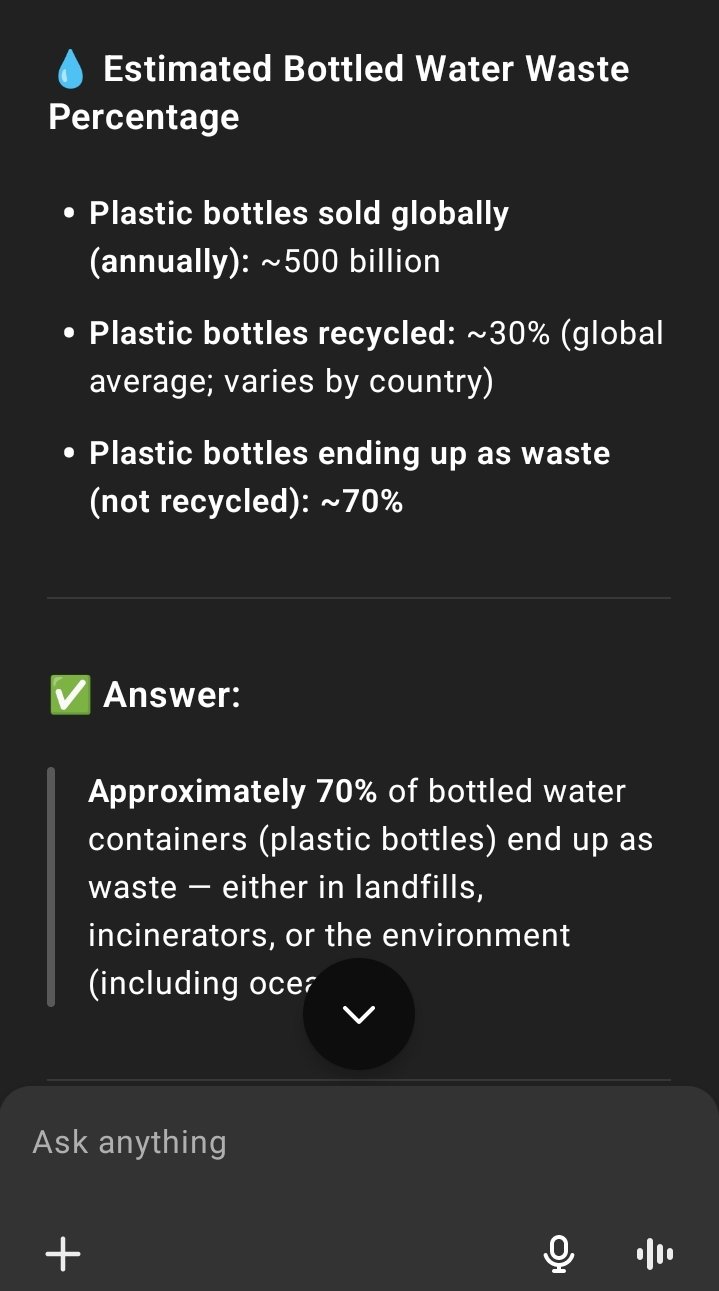The image size is (719, 1291).
Task: Tap the ~30% recycled figure
Action: click(508, 333)
